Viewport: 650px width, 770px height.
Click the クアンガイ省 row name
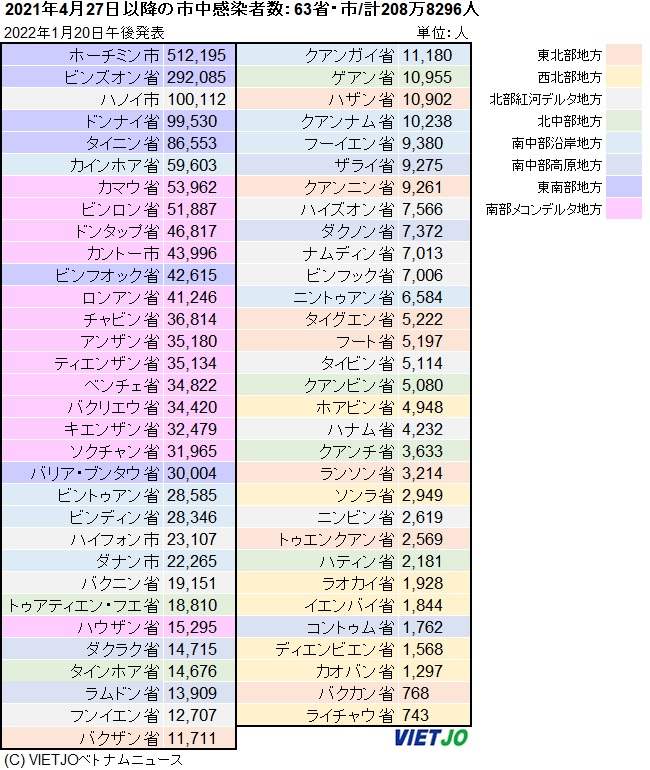click(349, 55)
